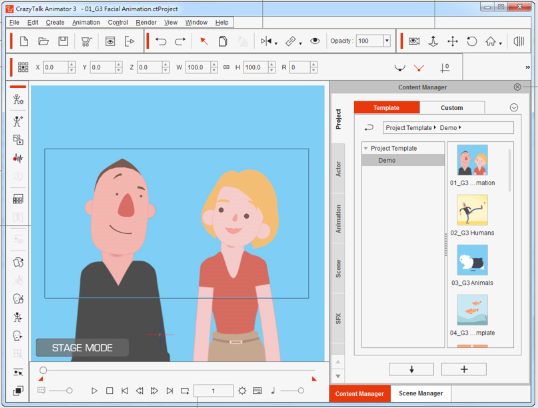
Task: Jump to the first frame
Action: (125, 391)
